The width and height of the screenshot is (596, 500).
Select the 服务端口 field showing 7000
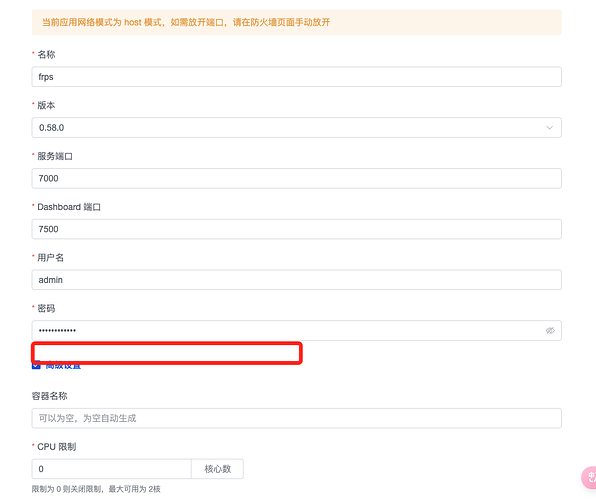coord(296,178)
